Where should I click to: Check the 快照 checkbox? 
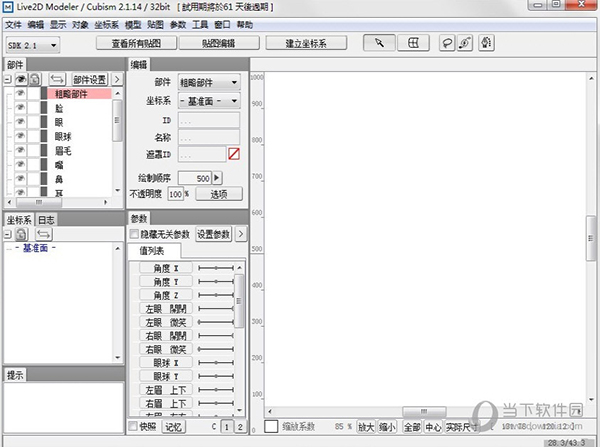coord(135,426)
